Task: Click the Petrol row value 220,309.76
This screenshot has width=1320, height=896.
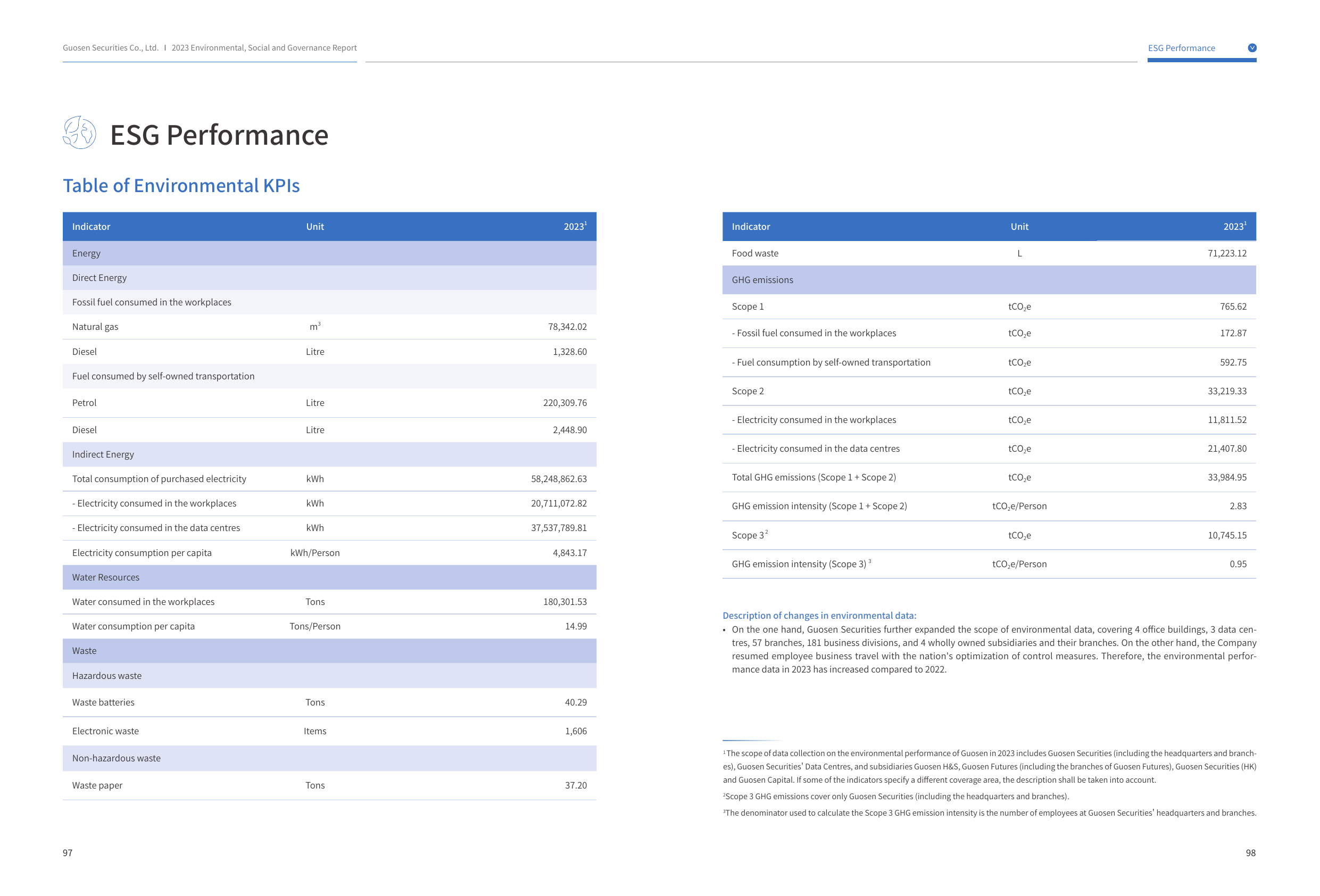Action: click(564, 403)
